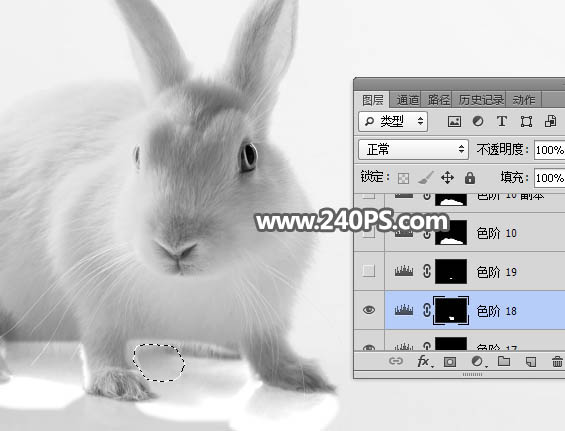Image resolution: width=565 pixels, height=431 pixels.
Task: Open the 类型 layer filter dropdown
Action: pos(393,121)
